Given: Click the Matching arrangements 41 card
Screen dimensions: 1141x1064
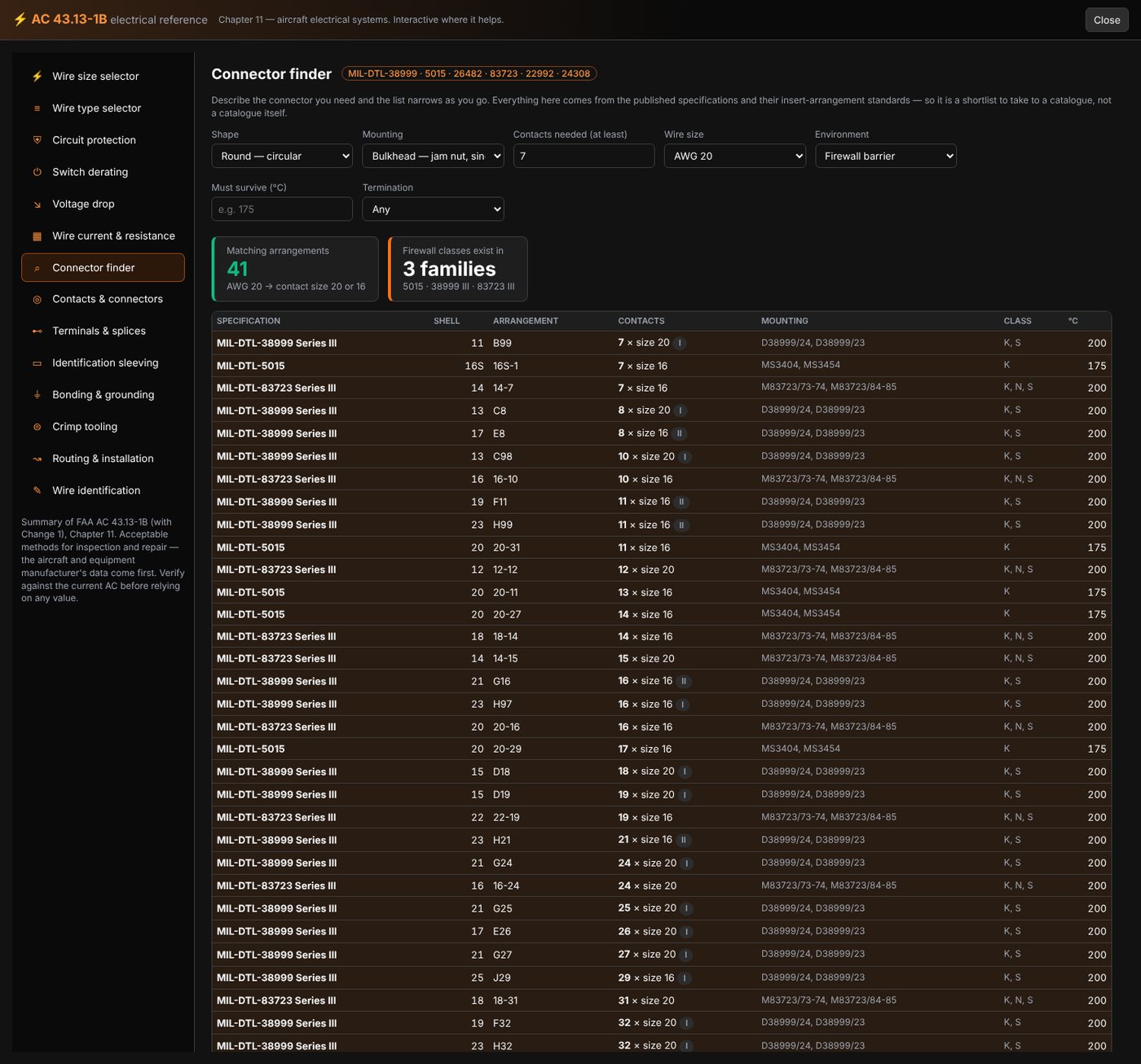Looking at the screenshot, I should [x=295, y=269].
